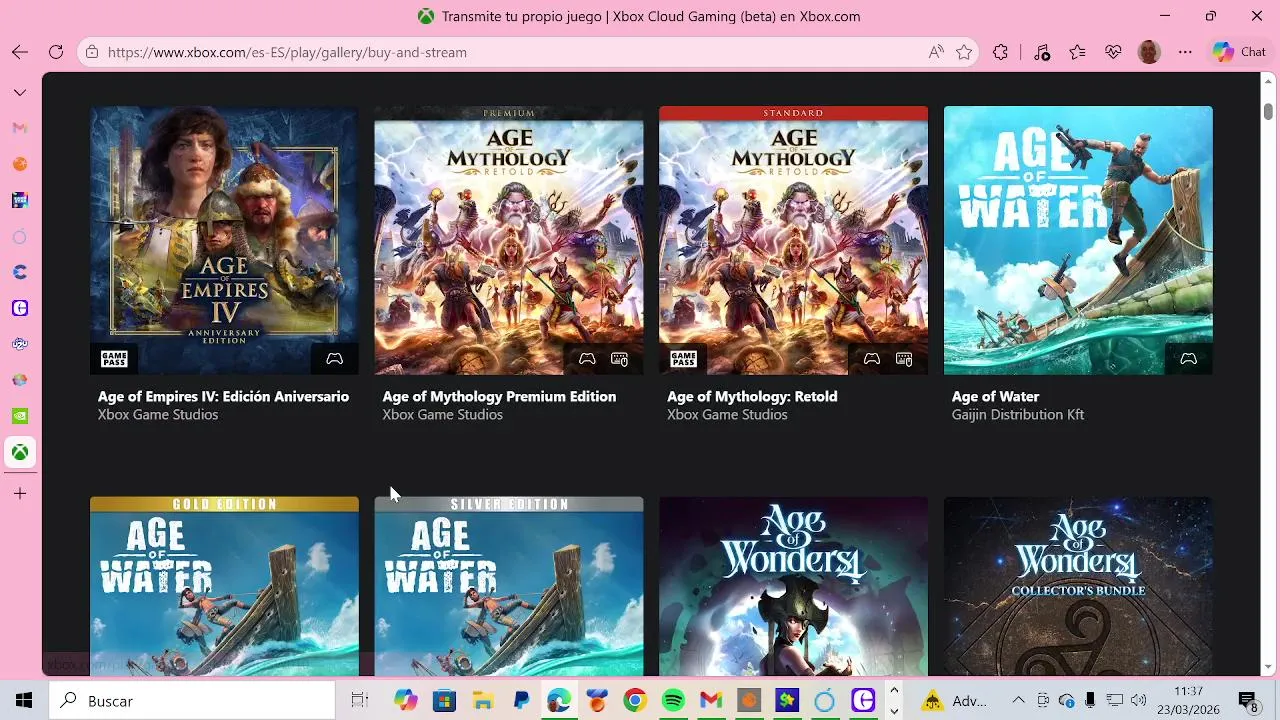Open Age of Water Gold Edition cover
The width and height of the screenshot is (1280, 720).
coord(224,586)
